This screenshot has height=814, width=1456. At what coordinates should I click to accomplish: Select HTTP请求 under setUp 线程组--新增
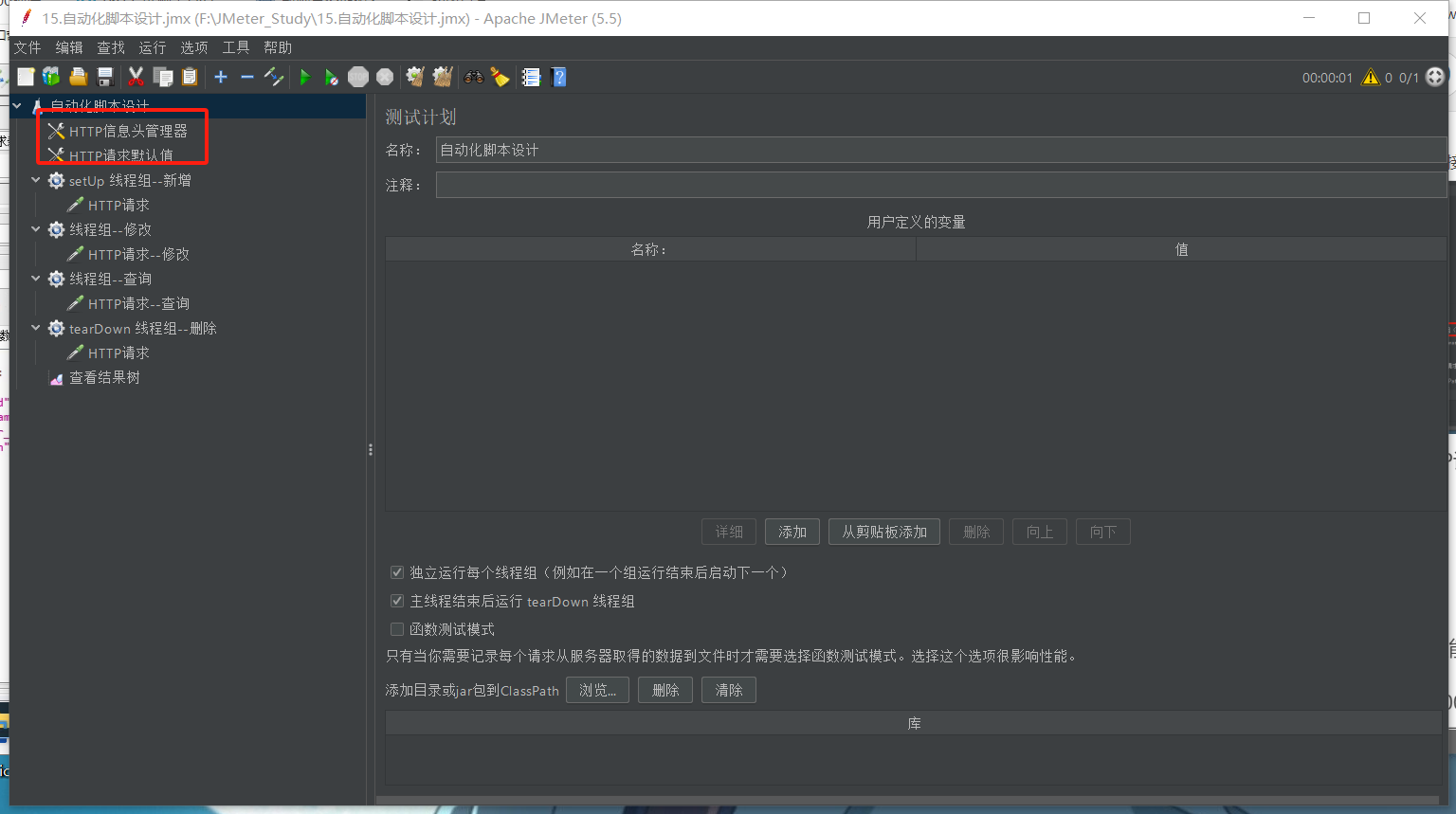[x=108, y=205]
